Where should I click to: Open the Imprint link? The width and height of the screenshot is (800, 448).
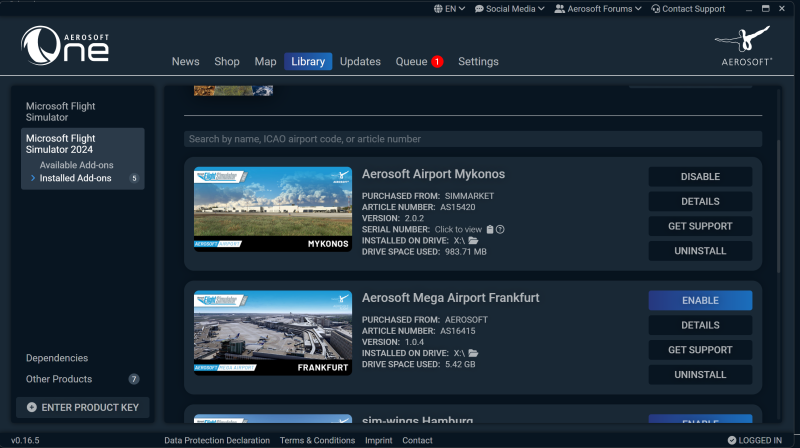click(379, 440)
